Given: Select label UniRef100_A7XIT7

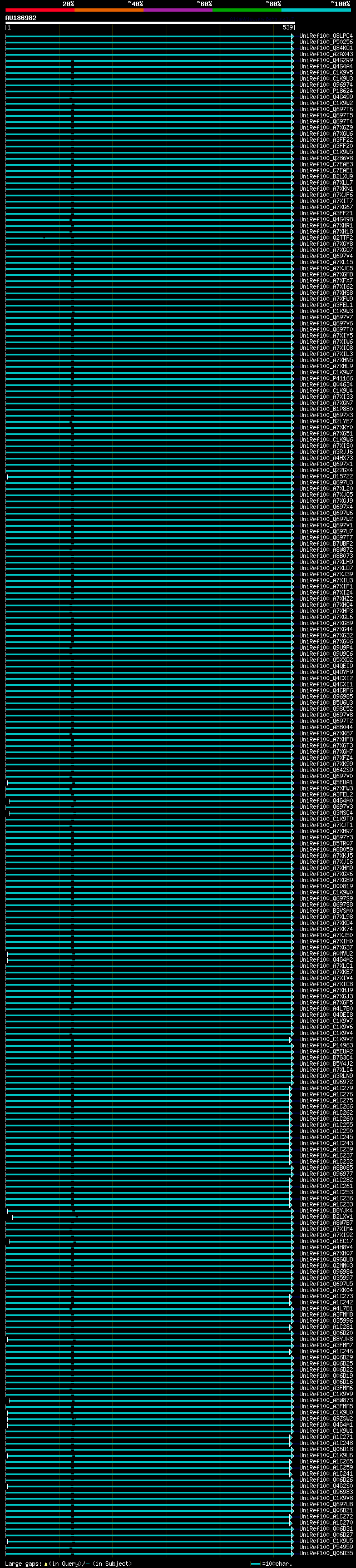Looking at the screenshot, I should pos(325,201).
